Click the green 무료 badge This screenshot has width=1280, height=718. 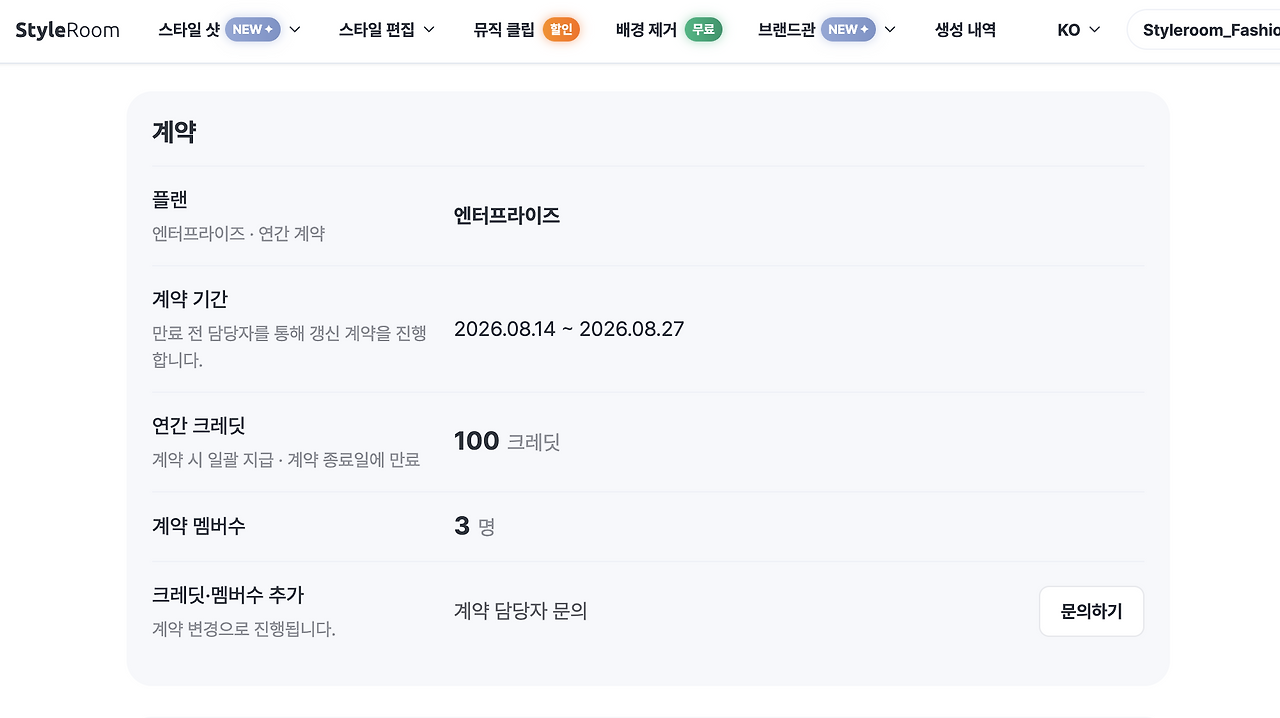(x=703, y=30)
